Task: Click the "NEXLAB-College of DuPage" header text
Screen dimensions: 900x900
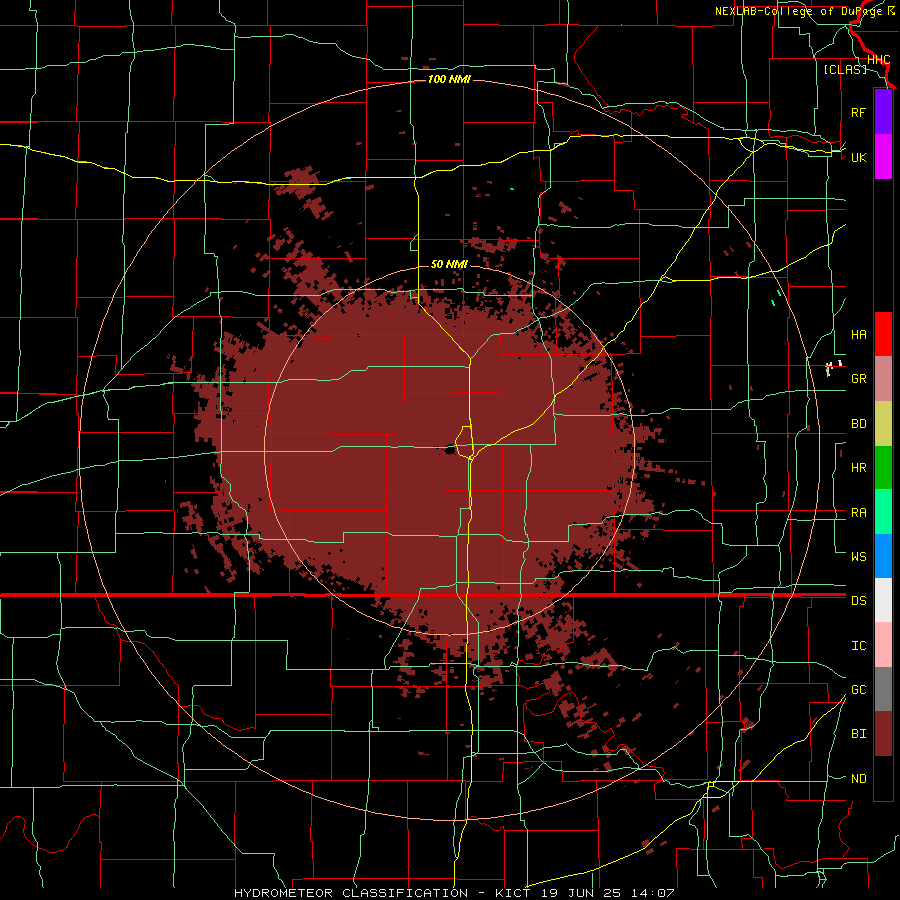Action: (800, 11)
